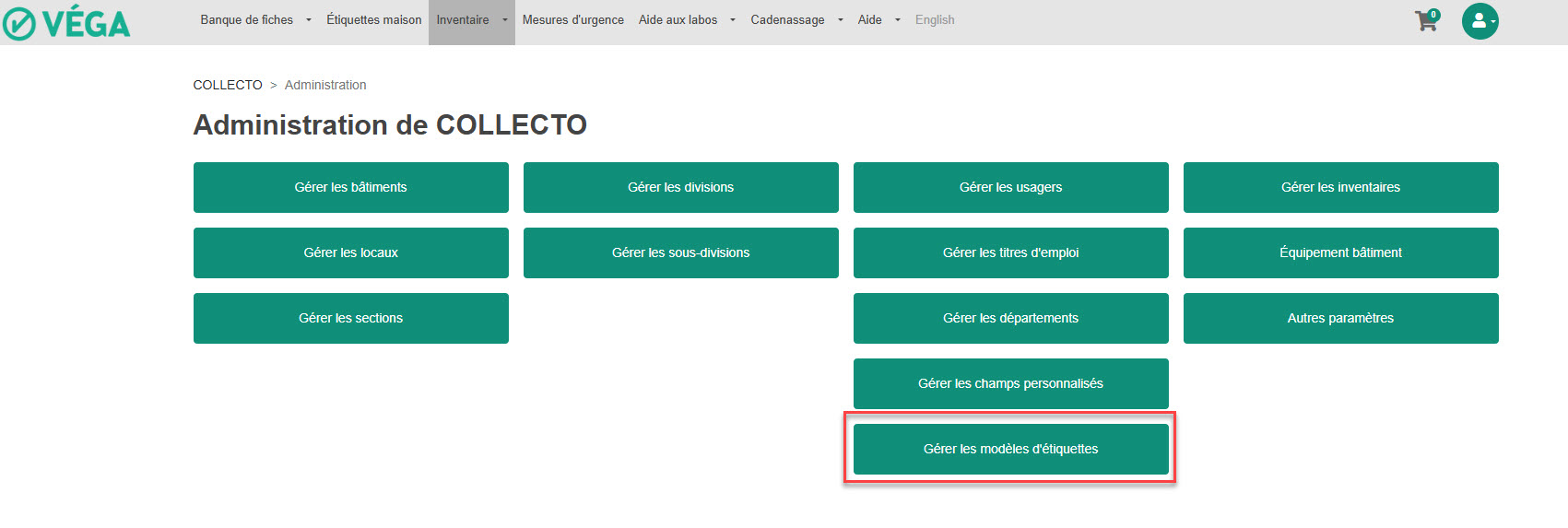Click Gérer les modèles d'étiquettes
This screenshot has width=1568, height=528.
(x=1010, y=449)
